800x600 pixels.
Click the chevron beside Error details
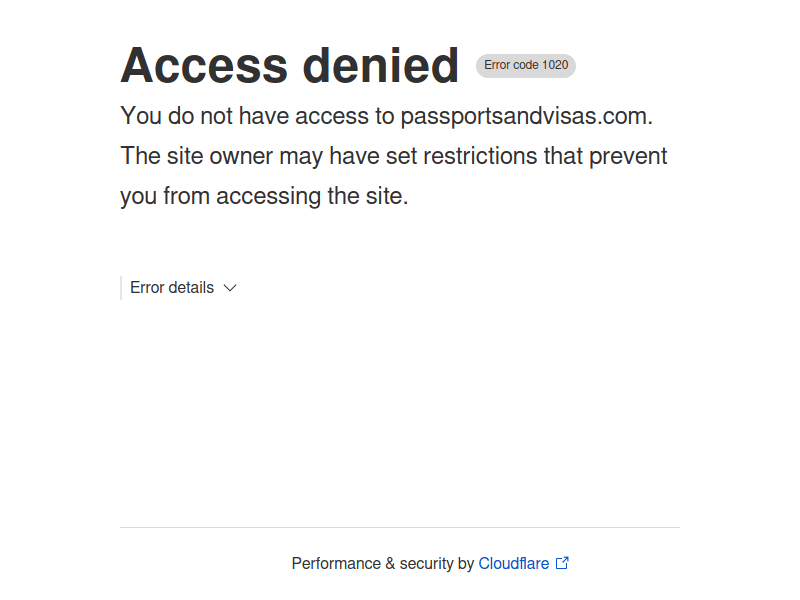pyautogui.click(x=230, y=288)
